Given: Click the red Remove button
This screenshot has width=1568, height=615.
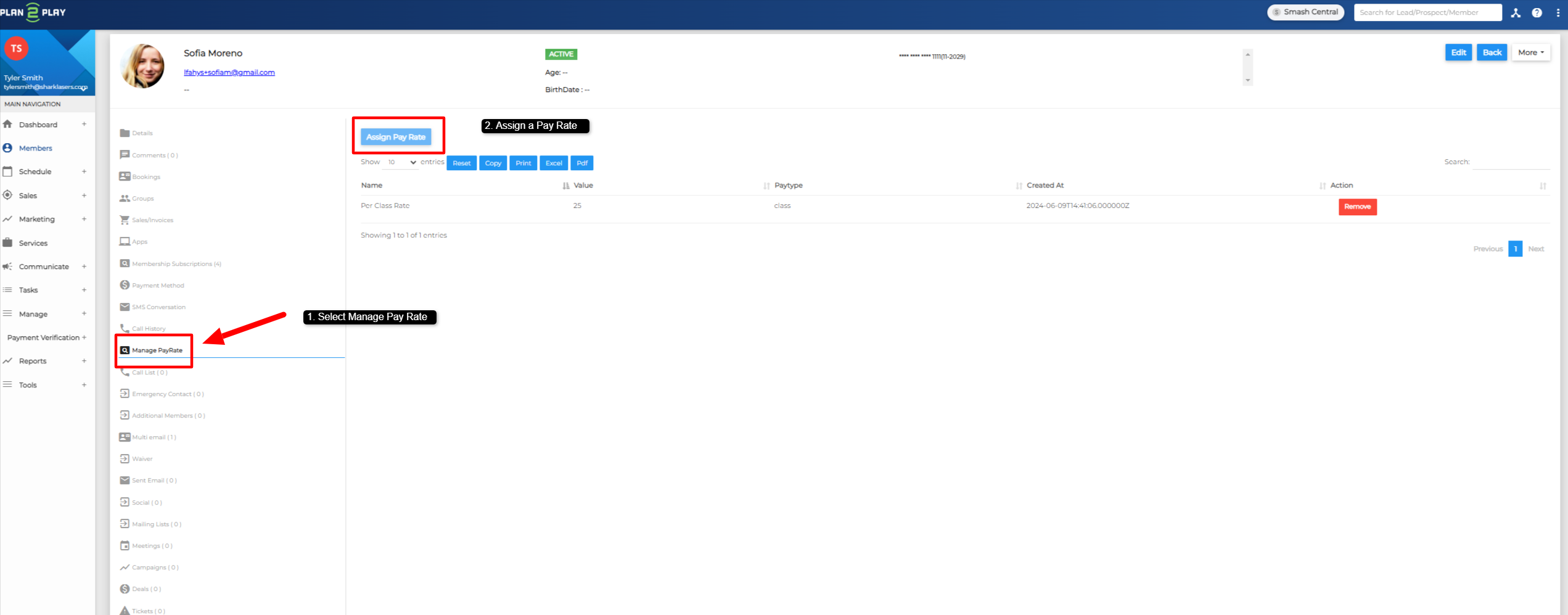Looking at the screenshot, I should pyautogui.click(x=1357, y=207).
